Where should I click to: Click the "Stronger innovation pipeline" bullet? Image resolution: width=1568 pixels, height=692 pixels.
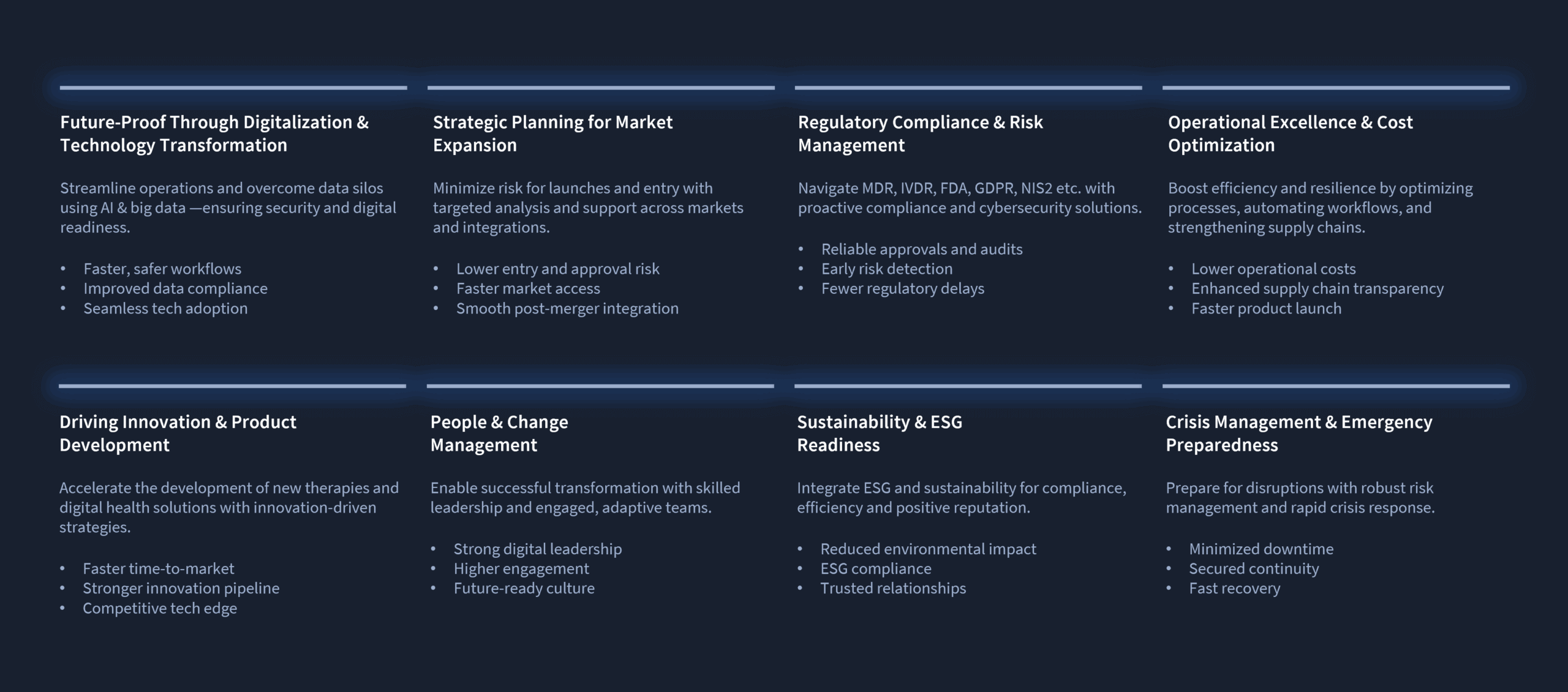[x=181, y=589]
